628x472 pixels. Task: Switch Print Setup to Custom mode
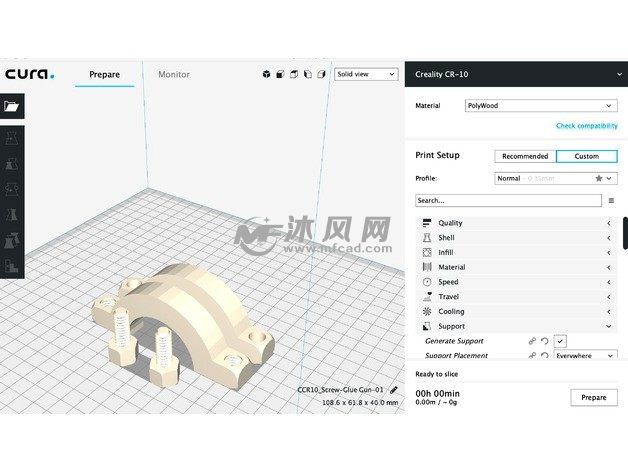pos(587,156)
